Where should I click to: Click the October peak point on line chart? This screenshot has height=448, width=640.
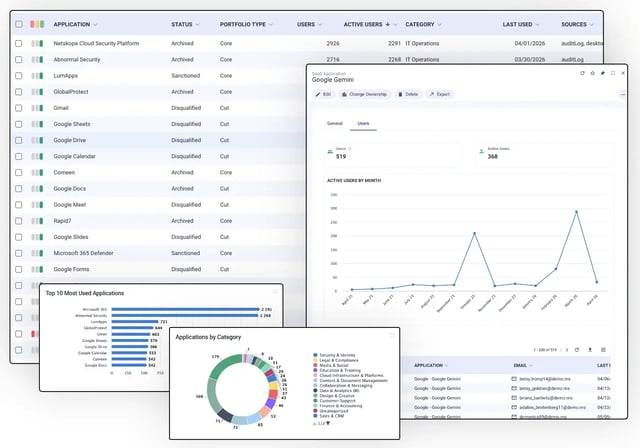pyautogui.click(x=474, y=233)
